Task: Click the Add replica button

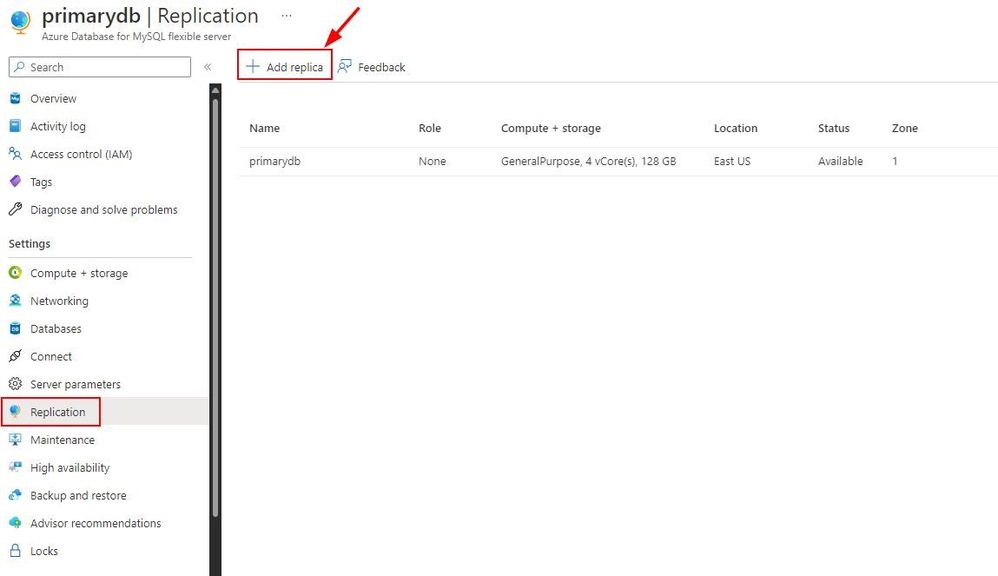Action: 285,65
